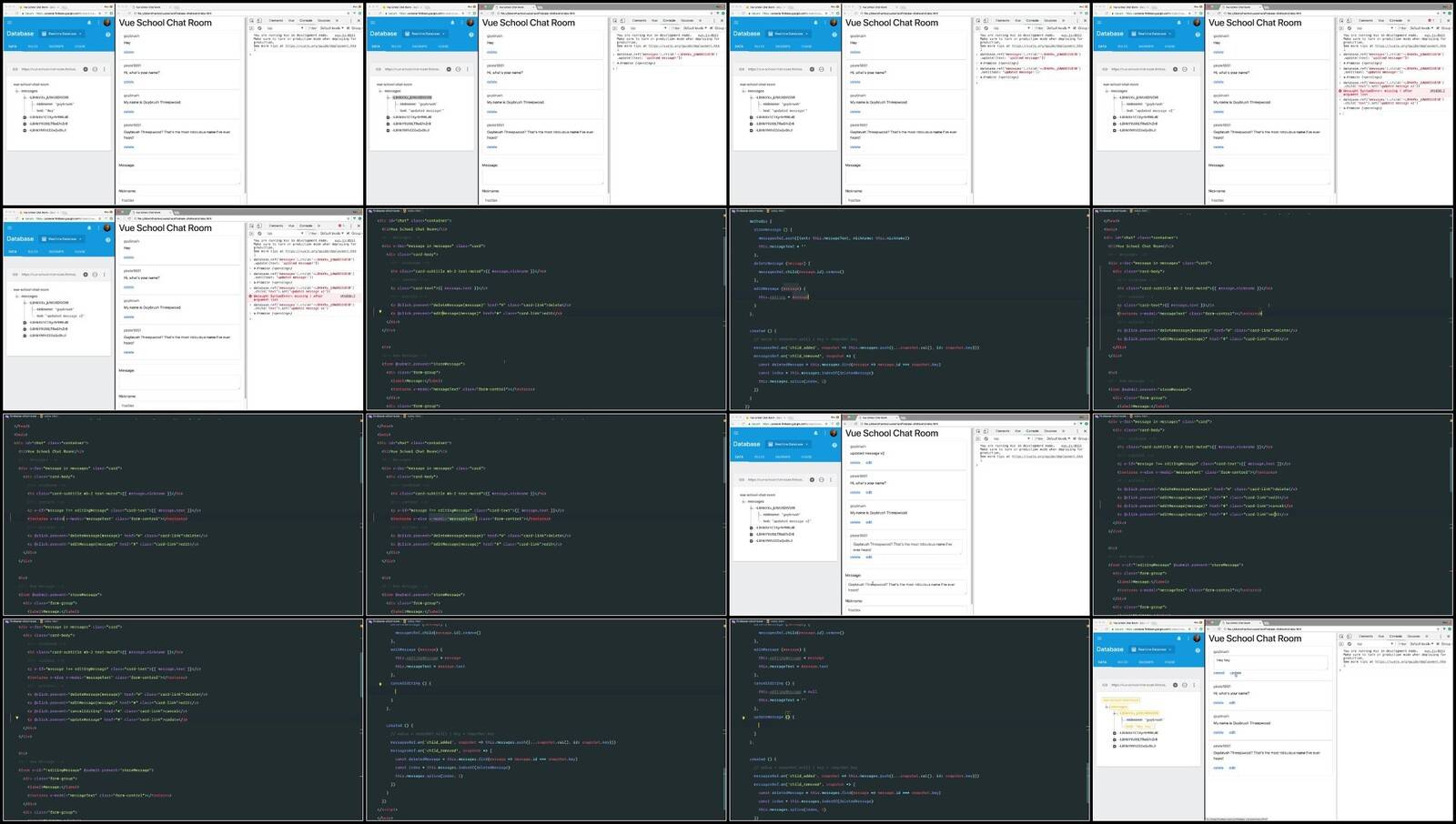Viewport: 1456px width, 824px height.
Task: Open thumbnail showing the updateMessage method stub
Action: tap(909, 720)
